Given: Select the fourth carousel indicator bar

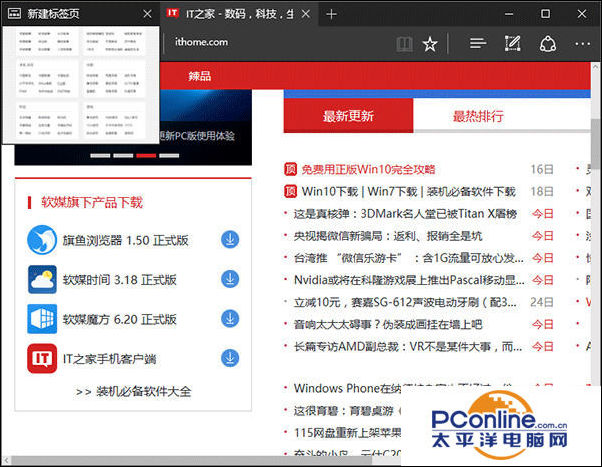Looking at the screenshot, I should point(169,156).
